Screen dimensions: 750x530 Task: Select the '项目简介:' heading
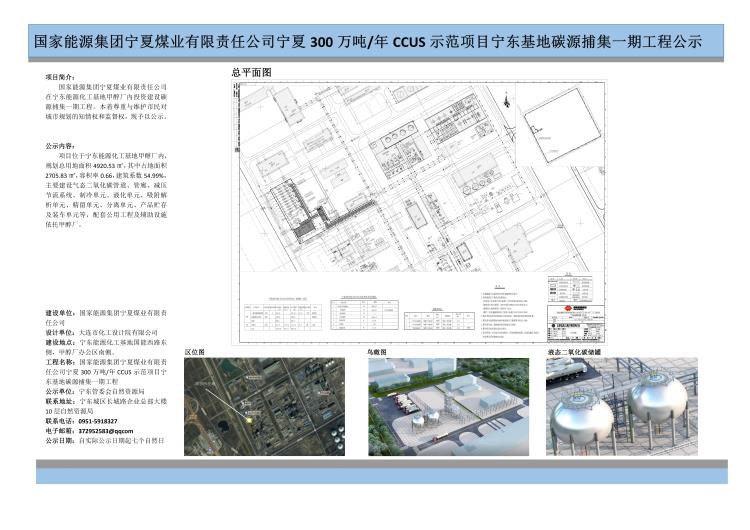coord(60,77)
